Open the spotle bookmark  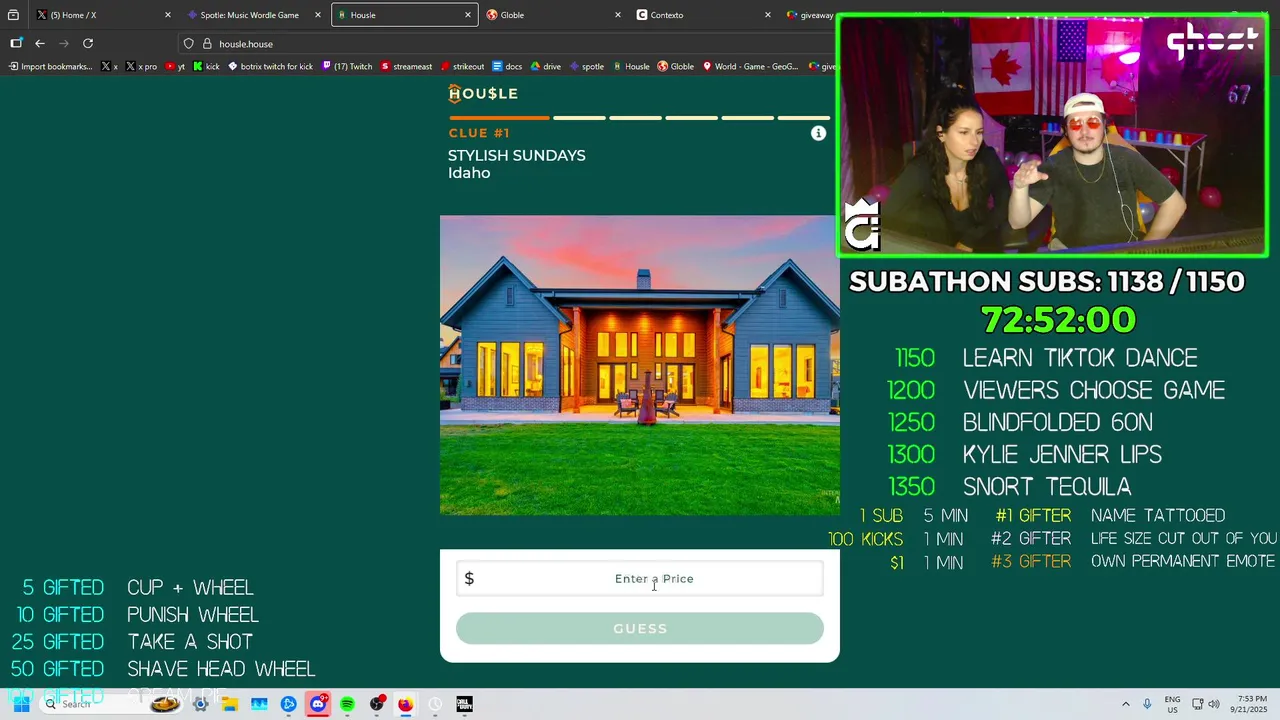(x=587, y=67)
